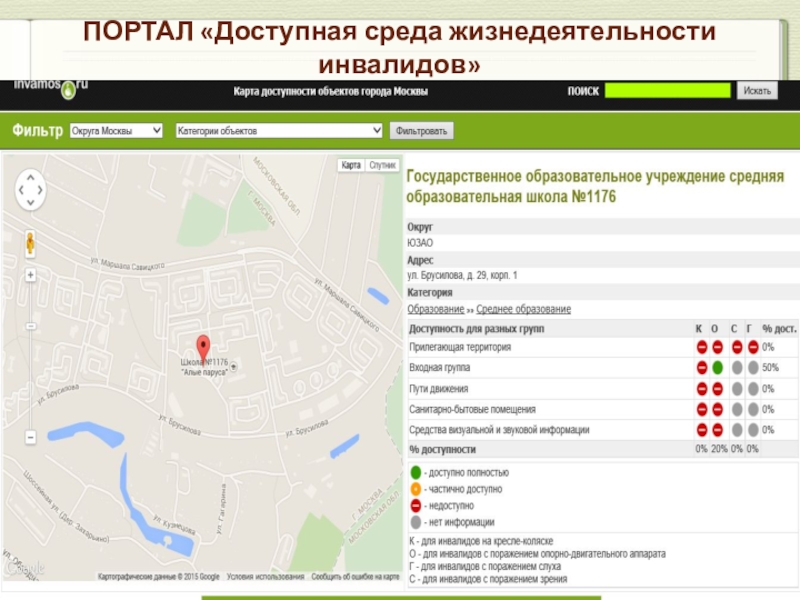The image size is (800, 600).
Task: Click the invamos.ru site logo
Action: [x=51, y=88]
